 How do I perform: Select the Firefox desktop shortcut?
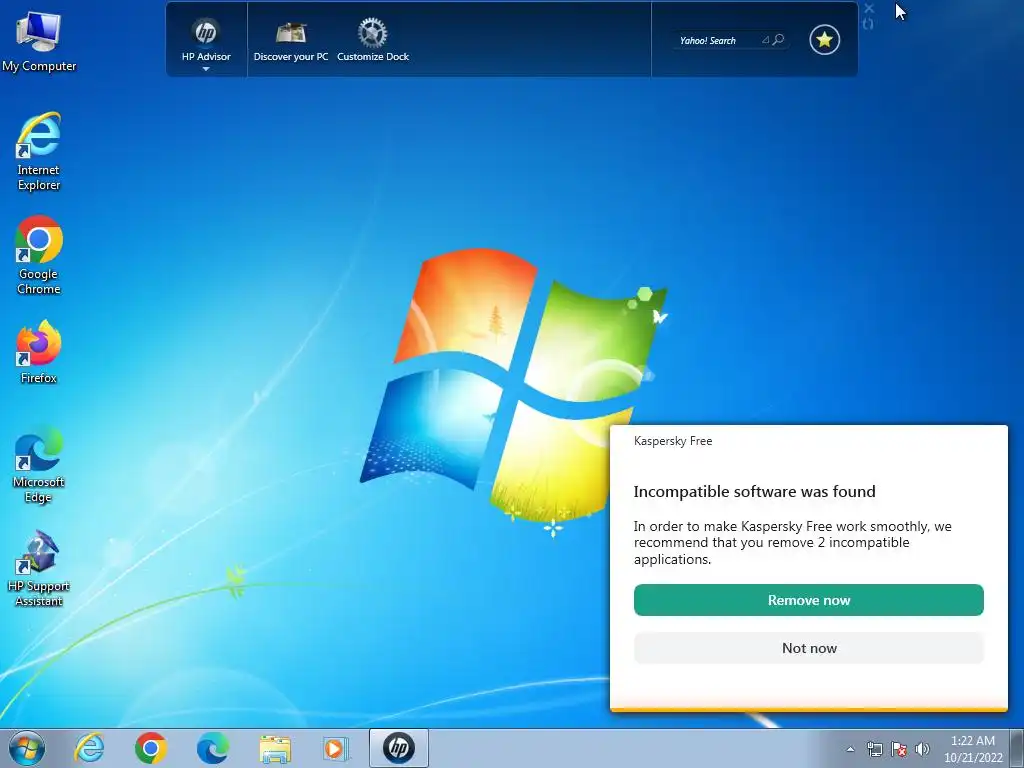pos(39,352)
